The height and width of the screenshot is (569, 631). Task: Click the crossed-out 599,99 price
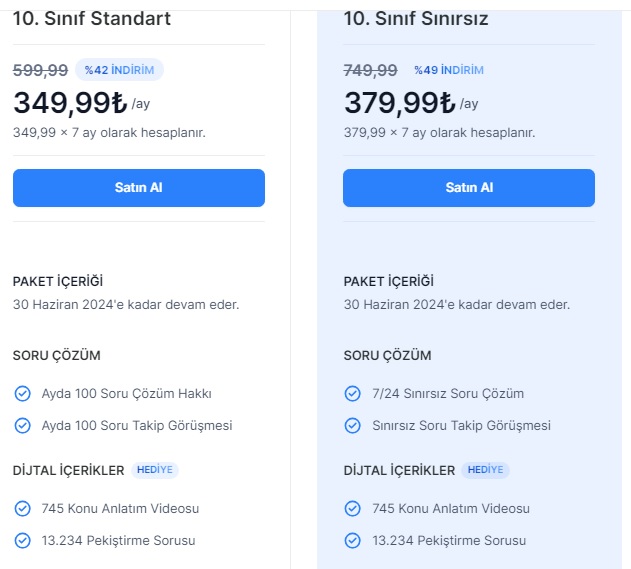[x=40, y=70]
